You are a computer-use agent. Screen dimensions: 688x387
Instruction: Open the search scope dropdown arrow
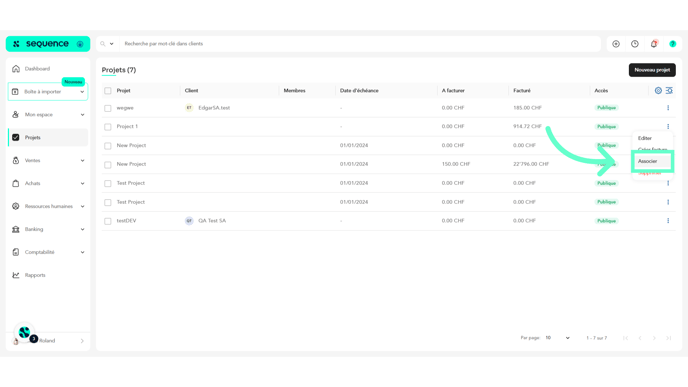click(x=111, y=44)
